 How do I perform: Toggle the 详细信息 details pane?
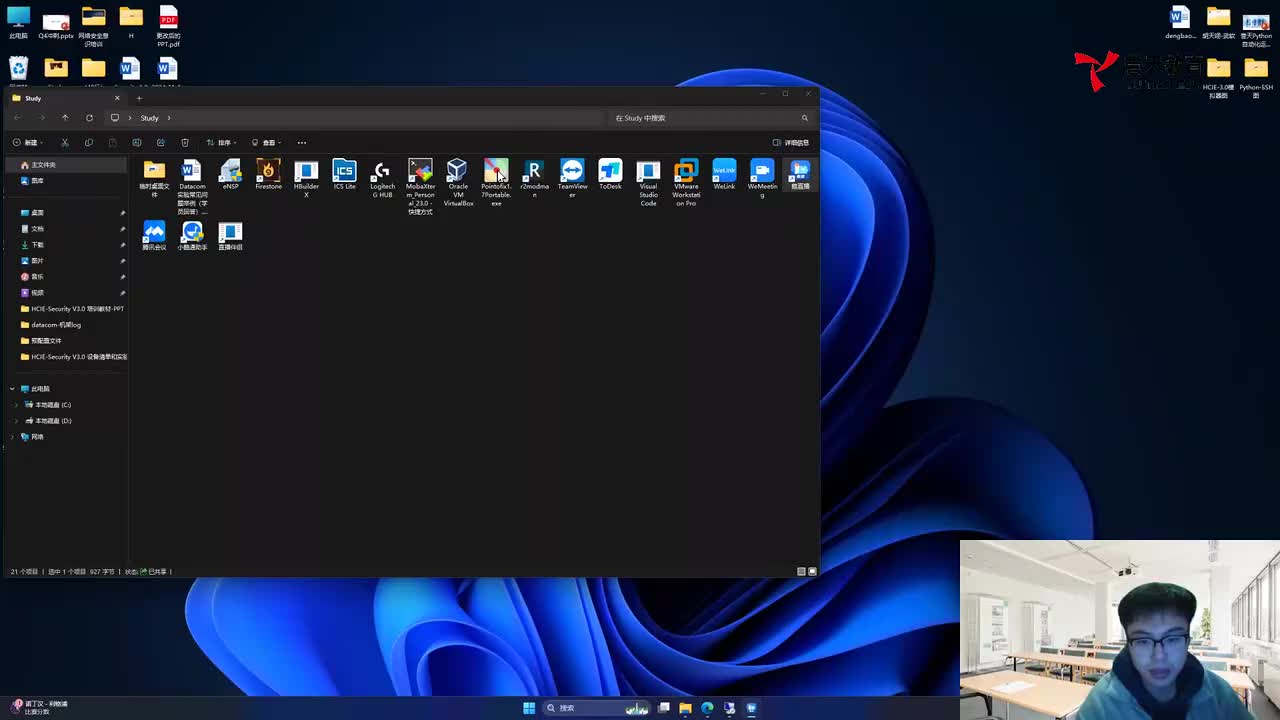click(x=791, y=142)
